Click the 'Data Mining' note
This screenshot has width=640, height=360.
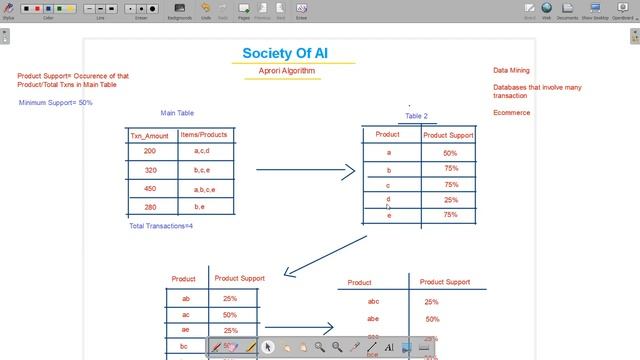tap(511, 71)
